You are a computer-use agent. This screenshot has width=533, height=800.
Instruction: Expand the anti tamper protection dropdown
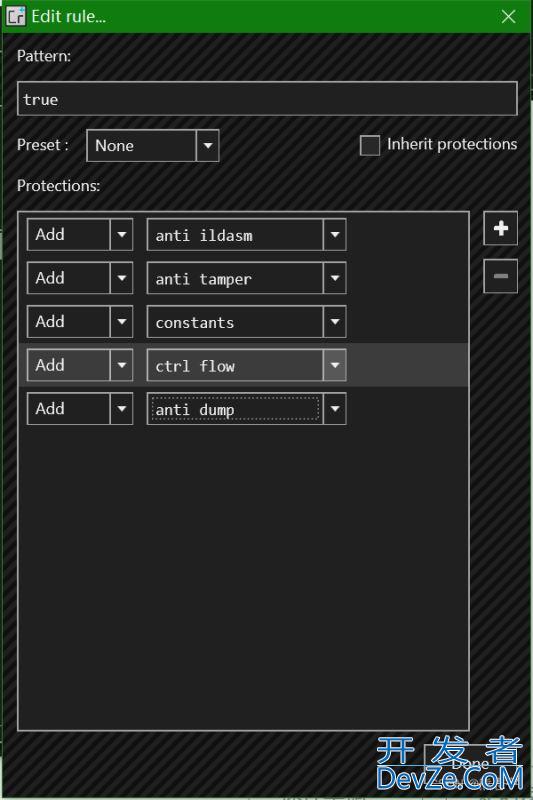tap(335, 278)
